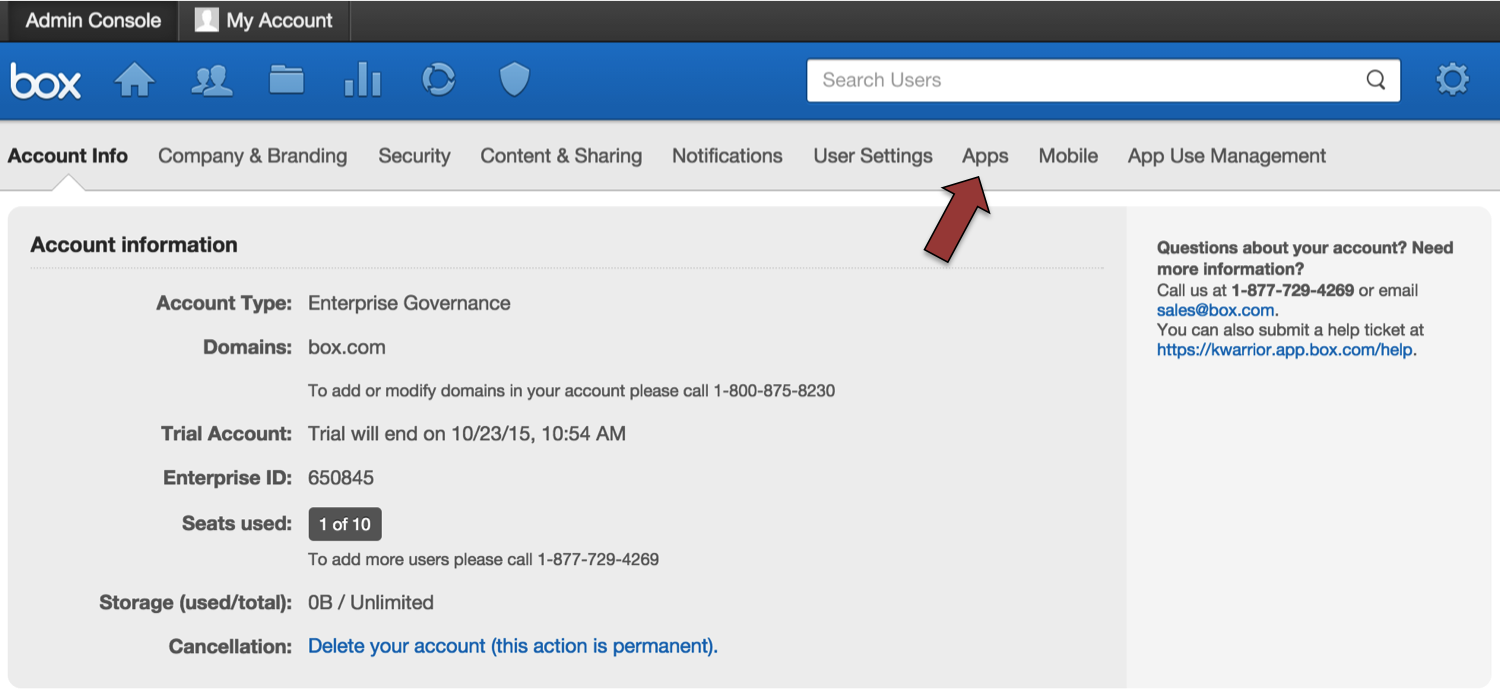
Task: Click the Box logo
Action: [x=46, y=81]
